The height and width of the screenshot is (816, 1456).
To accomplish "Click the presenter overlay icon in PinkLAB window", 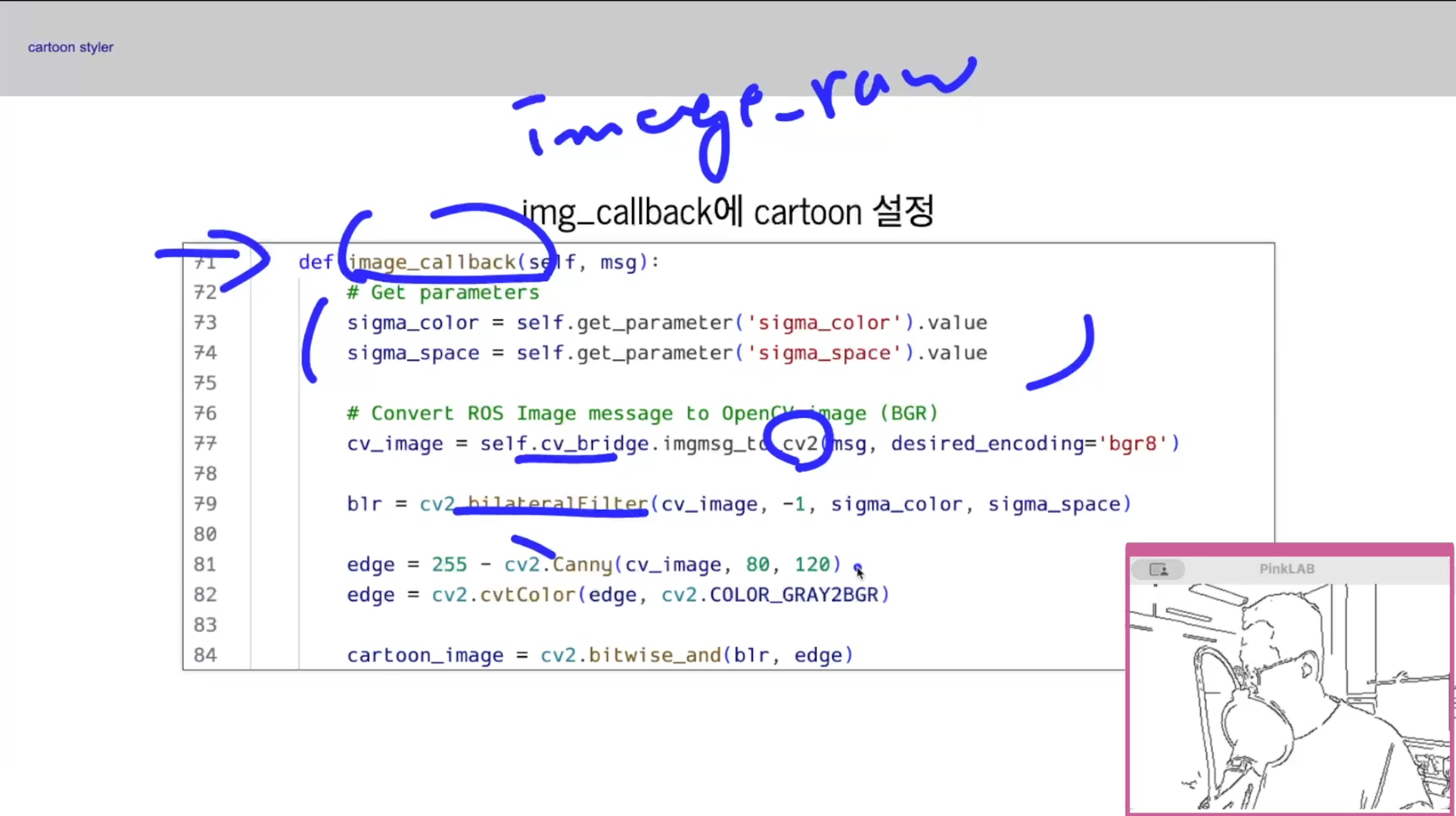I will pos(1158,570).
